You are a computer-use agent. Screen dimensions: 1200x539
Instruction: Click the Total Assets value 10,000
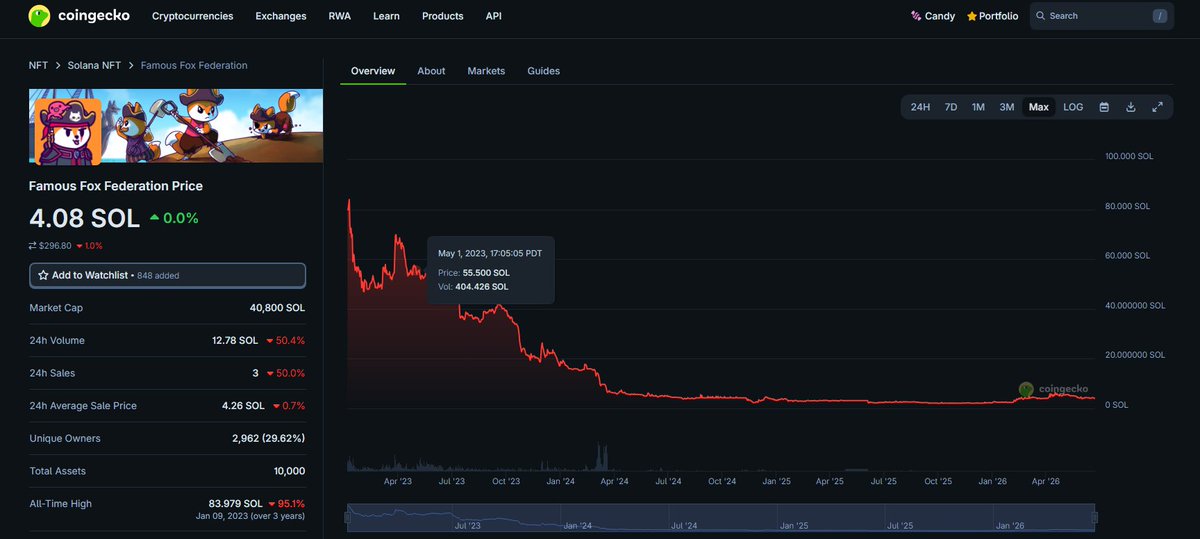pyautogui.click(x=290, y=470)
